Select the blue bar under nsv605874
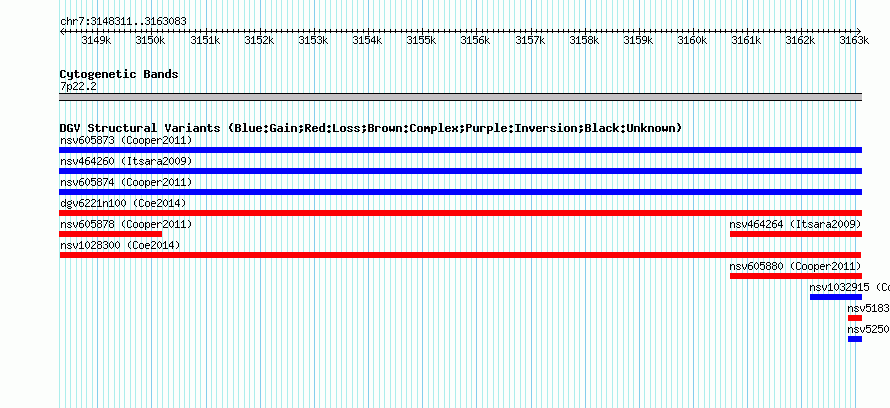The height and width of the screenshot is (408, 890). [x=460, y=192]
